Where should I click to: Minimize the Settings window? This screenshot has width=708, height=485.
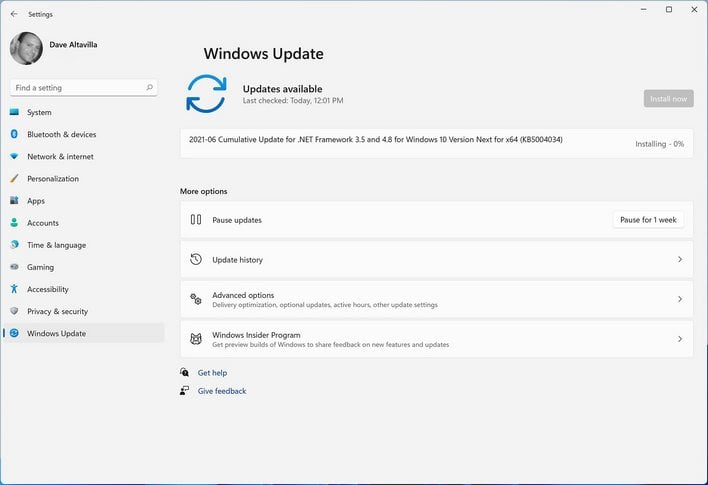pyautogui.click(x=643, y=9)
